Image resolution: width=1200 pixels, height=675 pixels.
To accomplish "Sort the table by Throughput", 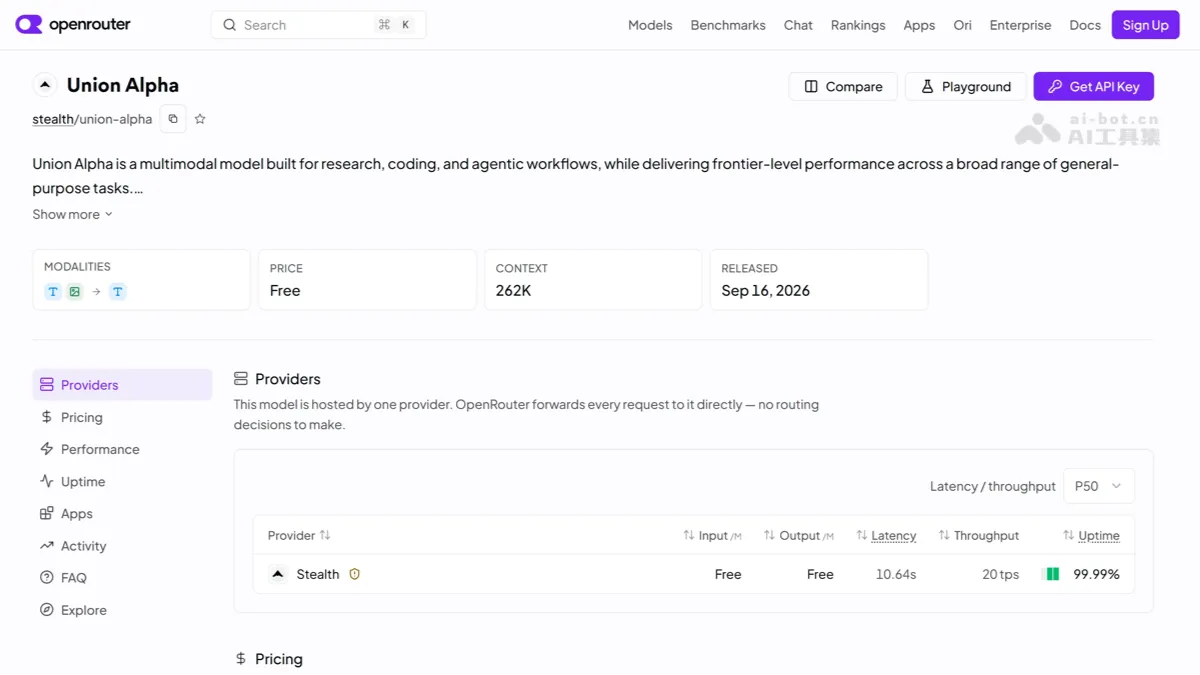I will coord(978,536).
